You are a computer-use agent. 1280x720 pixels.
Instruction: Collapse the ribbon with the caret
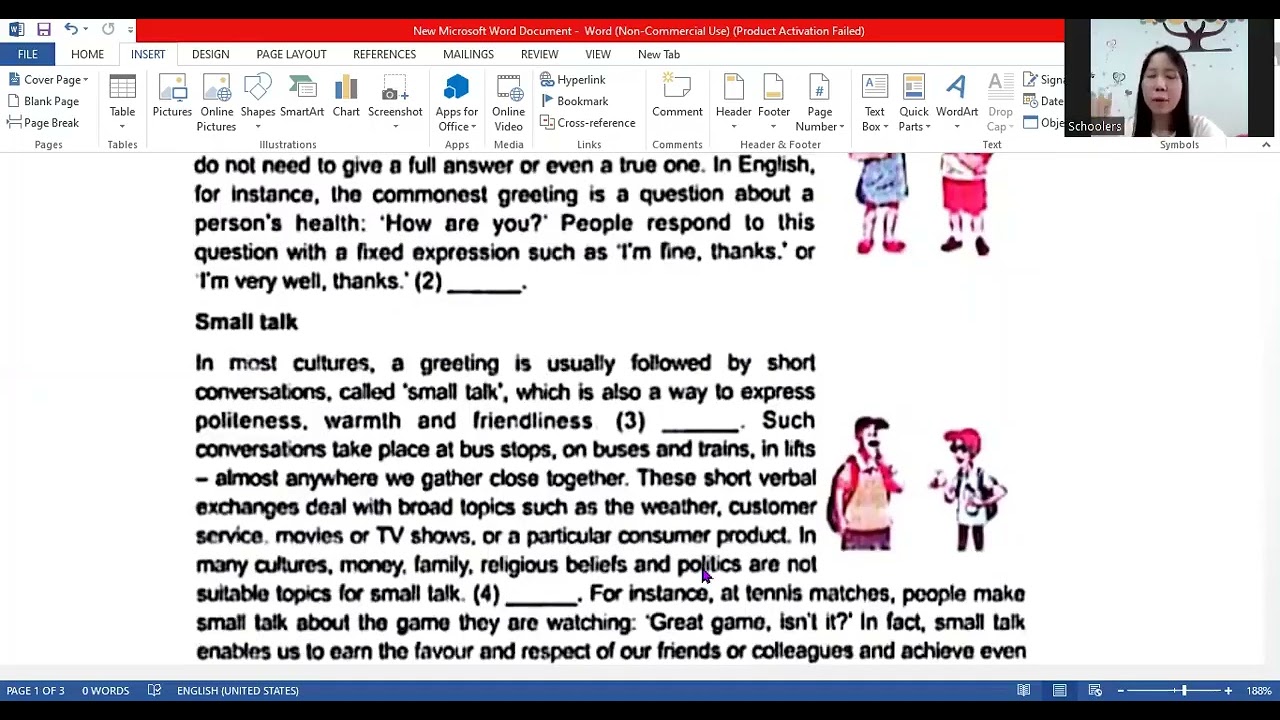1266,145
